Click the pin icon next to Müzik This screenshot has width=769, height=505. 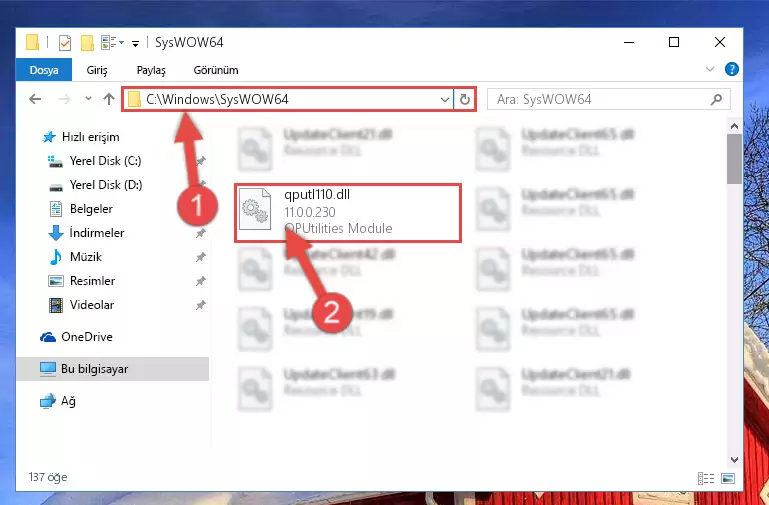pos(200,257)
